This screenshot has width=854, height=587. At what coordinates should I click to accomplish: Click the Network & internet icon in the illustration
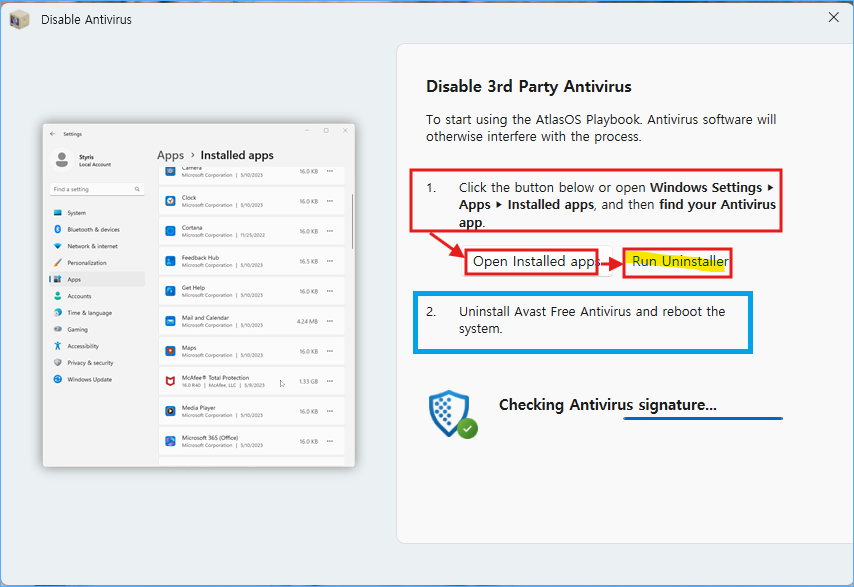point(58,246)
